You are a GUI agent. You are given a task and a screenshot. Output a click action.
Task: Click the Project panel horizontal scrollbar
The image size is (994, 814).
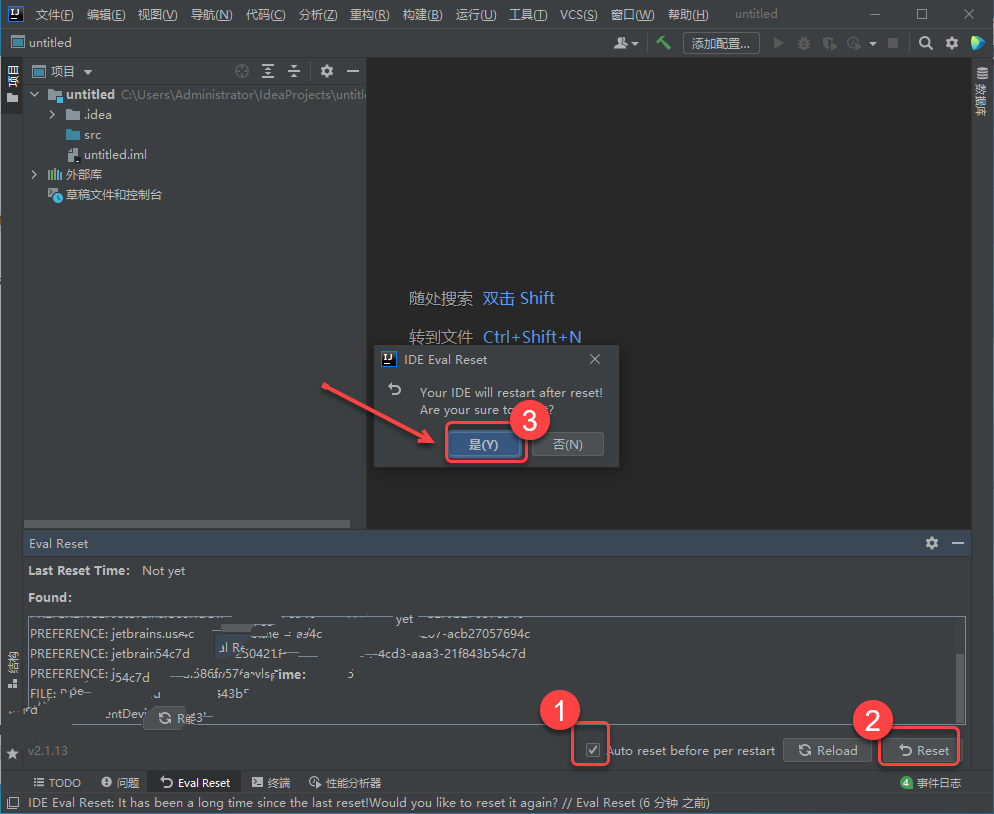tap(187, 524)
